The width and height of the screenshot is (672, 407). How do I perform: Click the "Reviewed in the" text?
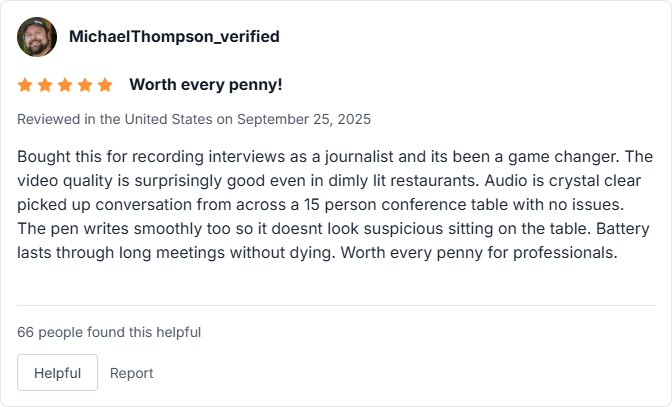69,119
